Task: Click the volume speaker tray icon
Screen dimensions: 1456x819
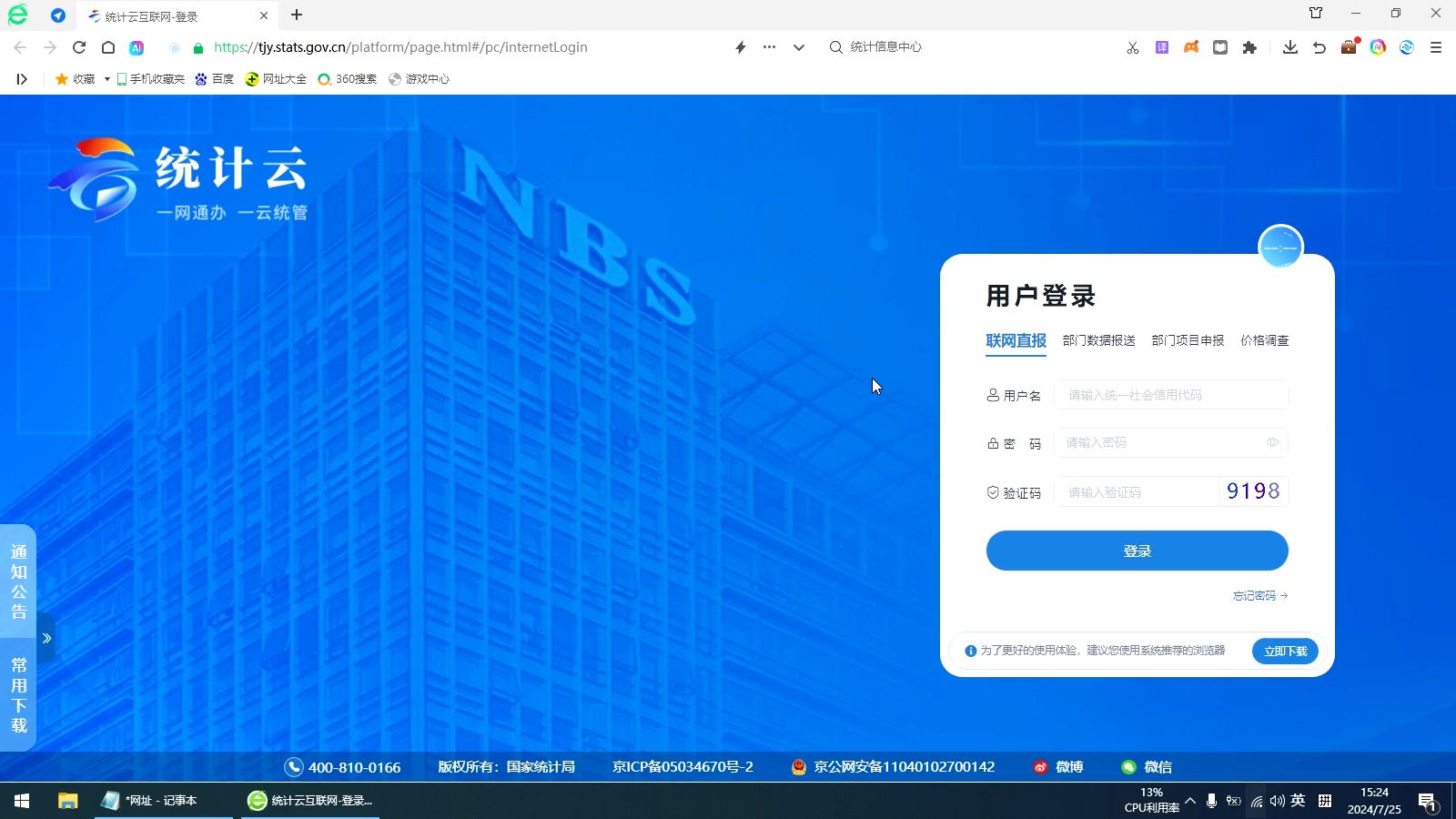Action: (1278, 801)
